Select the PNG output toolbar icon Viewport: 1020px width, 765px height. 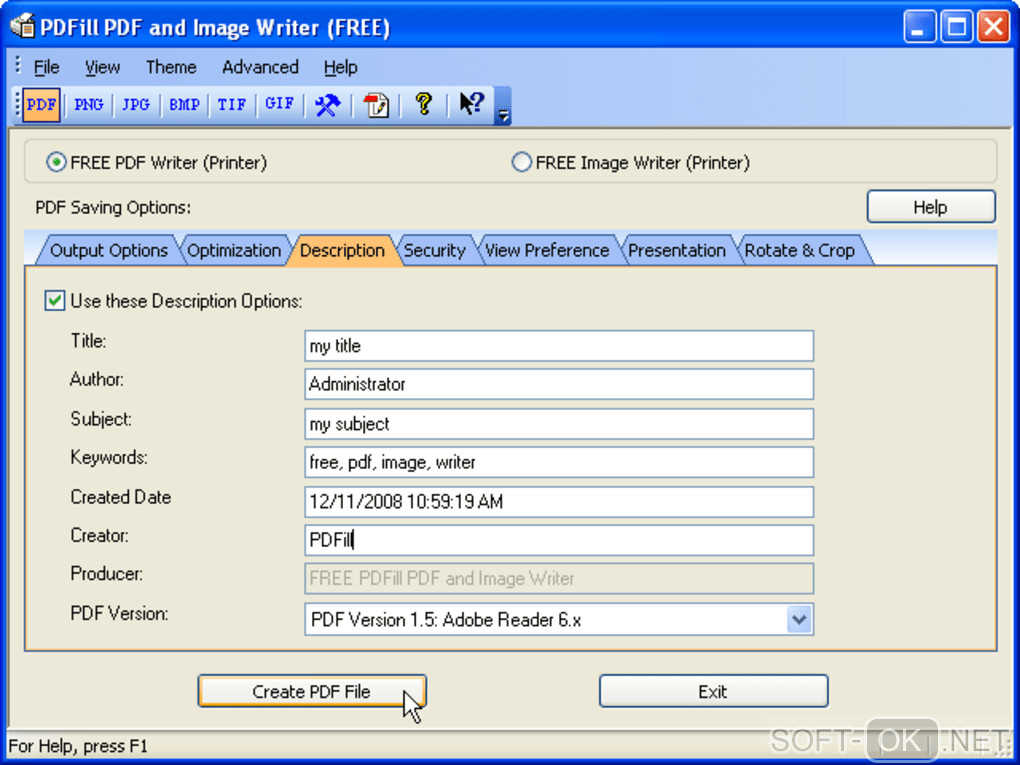coord(88,105)
